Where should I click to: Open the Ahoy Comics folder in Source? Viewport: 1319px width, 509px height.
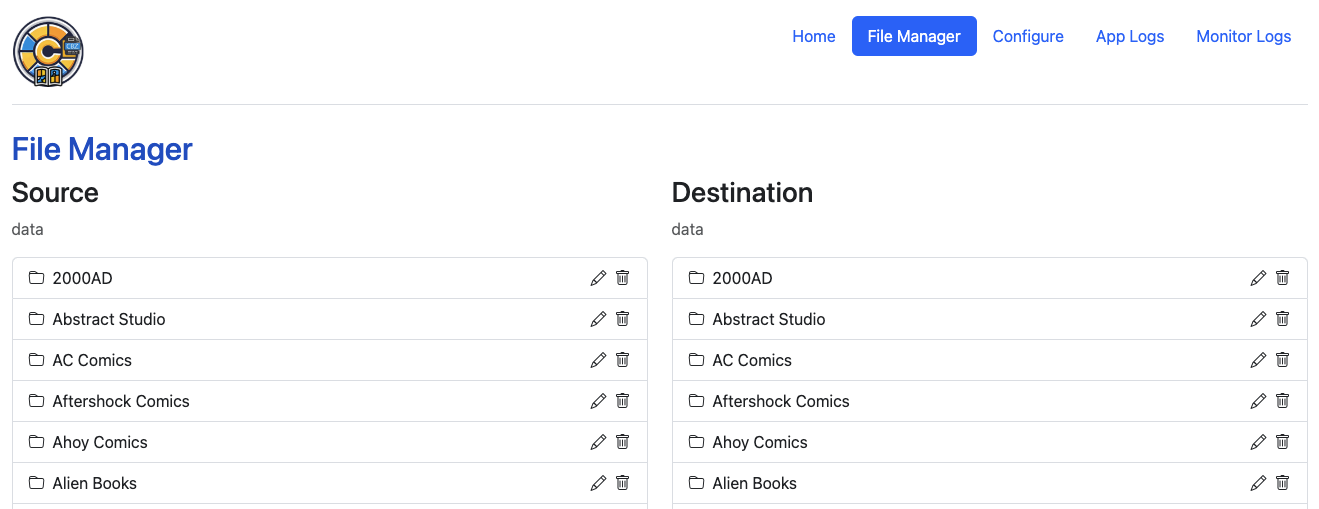coord(99,442)
